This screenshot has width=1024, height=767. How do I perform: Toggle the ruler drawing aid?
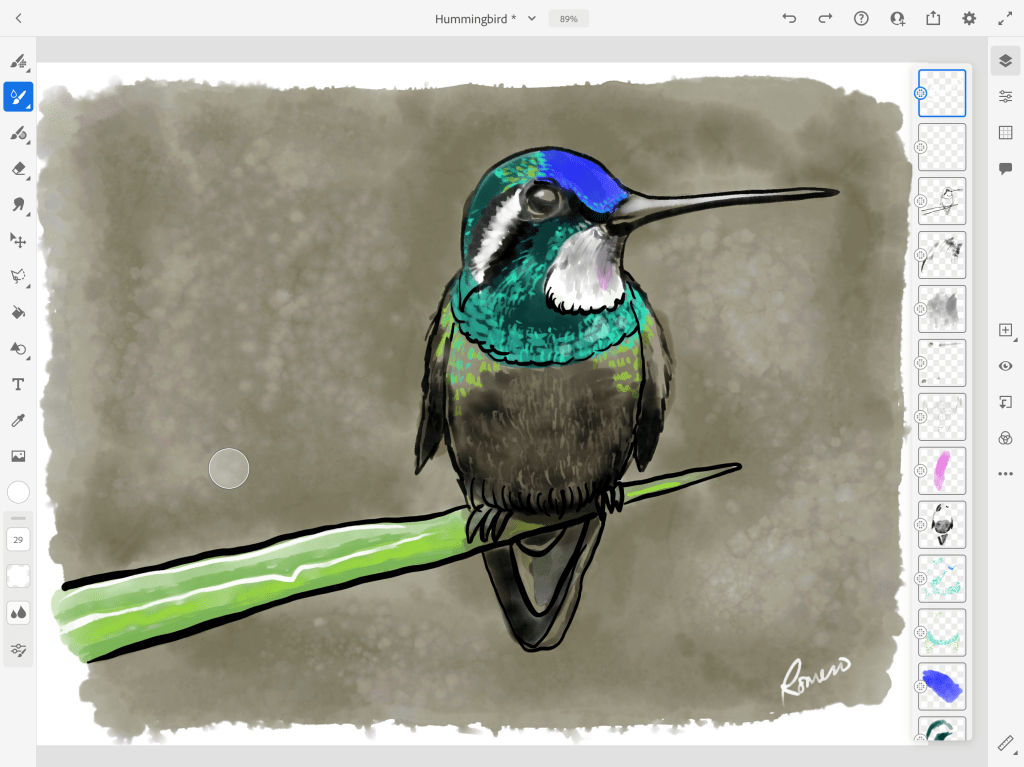(x=1005, y=742)
